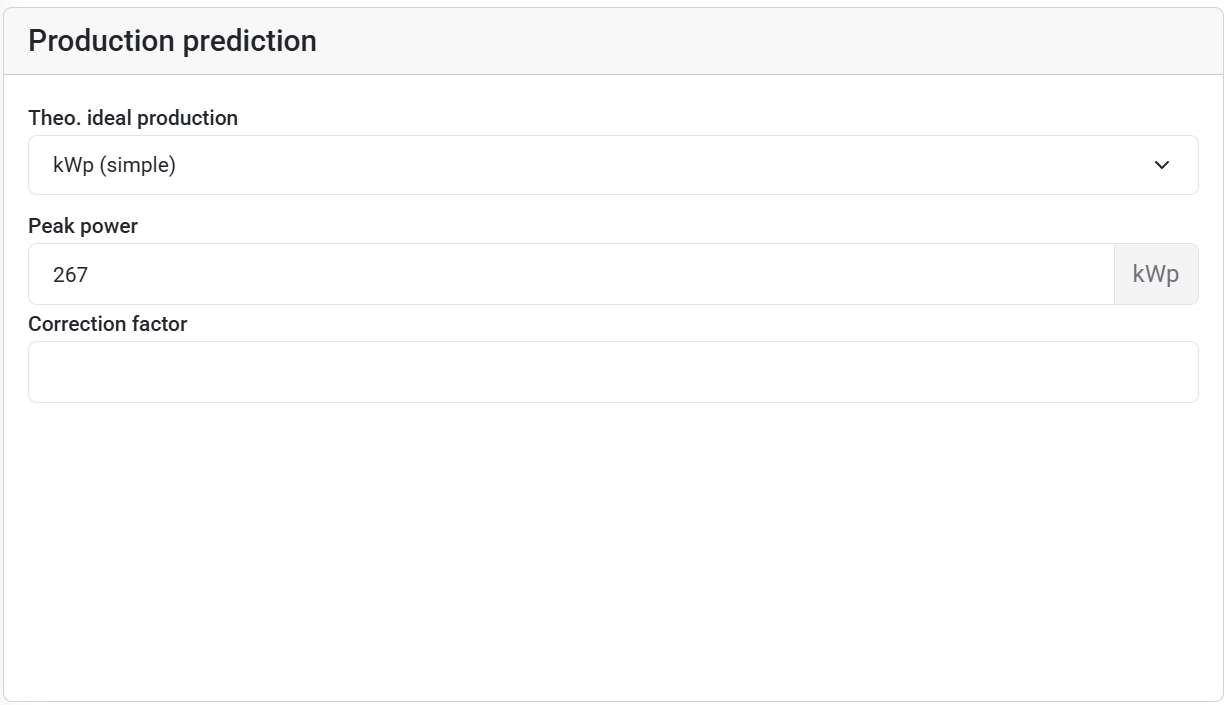Click the blank area below Correction factor

(612, 550)
